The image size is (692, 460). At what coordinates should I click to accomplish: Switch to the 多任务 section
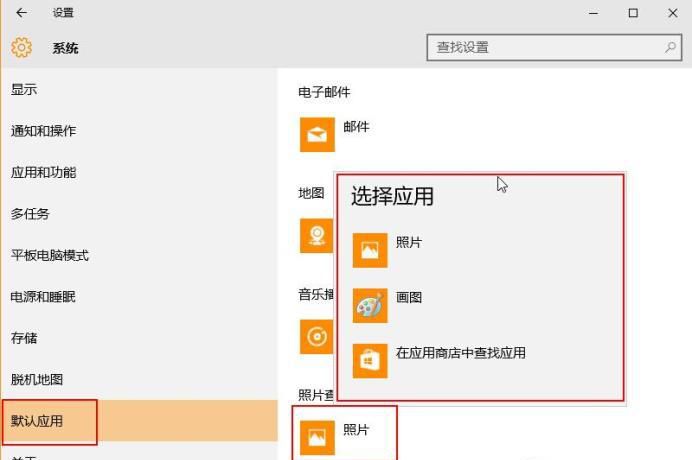pyautogui.click(x=30, y=214)
